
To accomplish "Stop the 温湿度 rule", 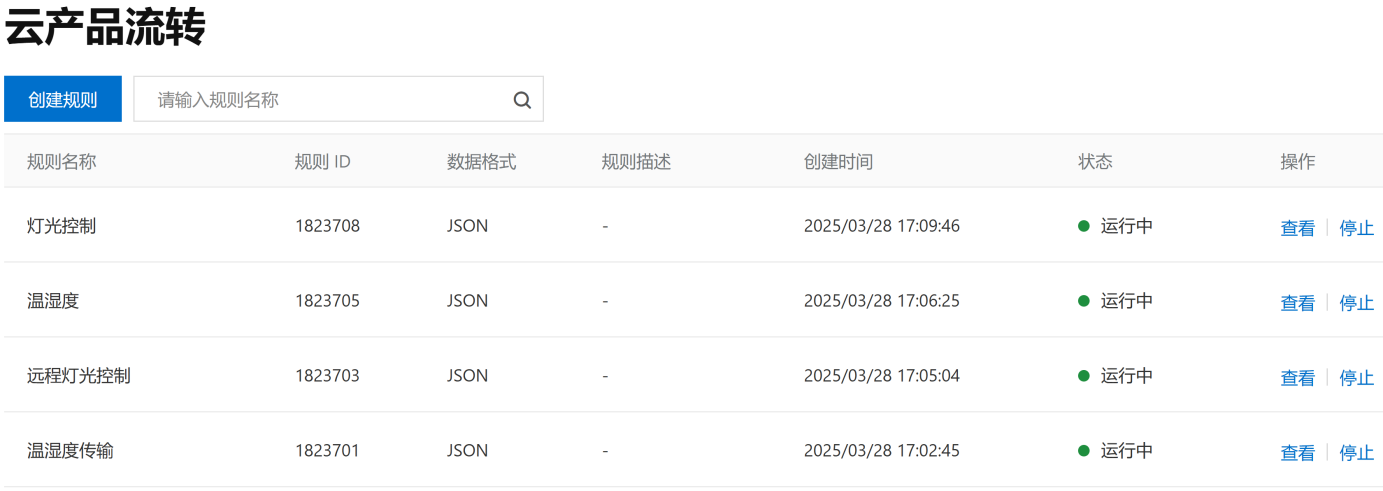I will (x=1356, y=303).
